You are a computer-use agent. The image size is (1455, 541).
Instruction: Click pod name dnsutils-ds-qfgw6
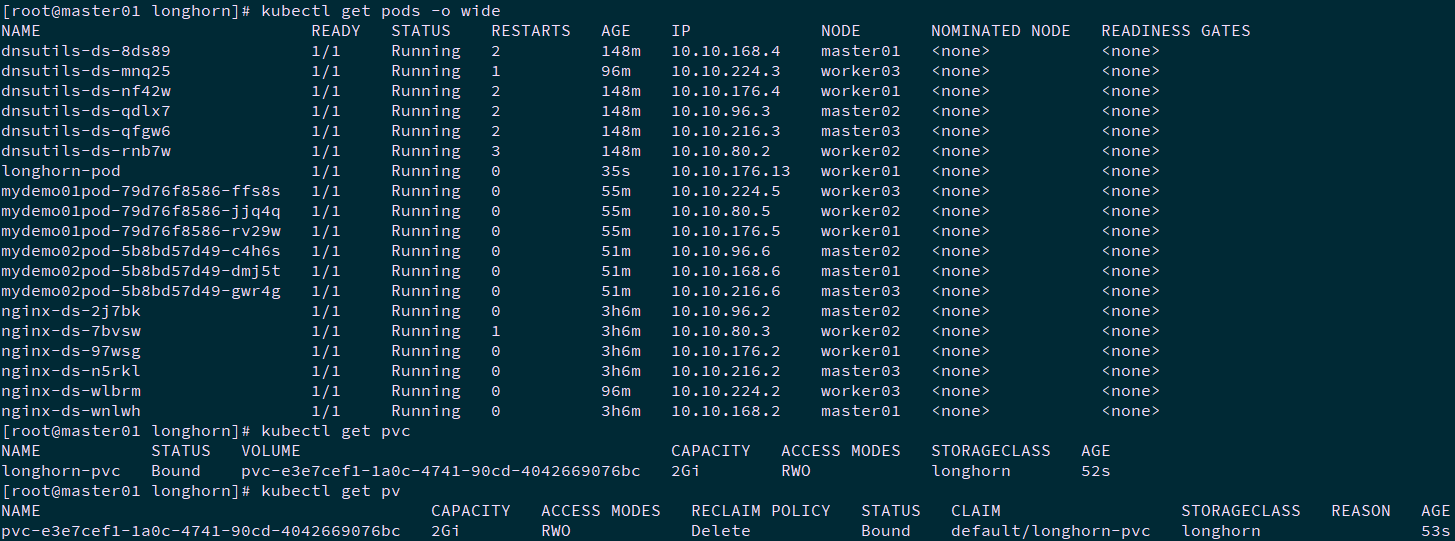click(x=86, y=131)
